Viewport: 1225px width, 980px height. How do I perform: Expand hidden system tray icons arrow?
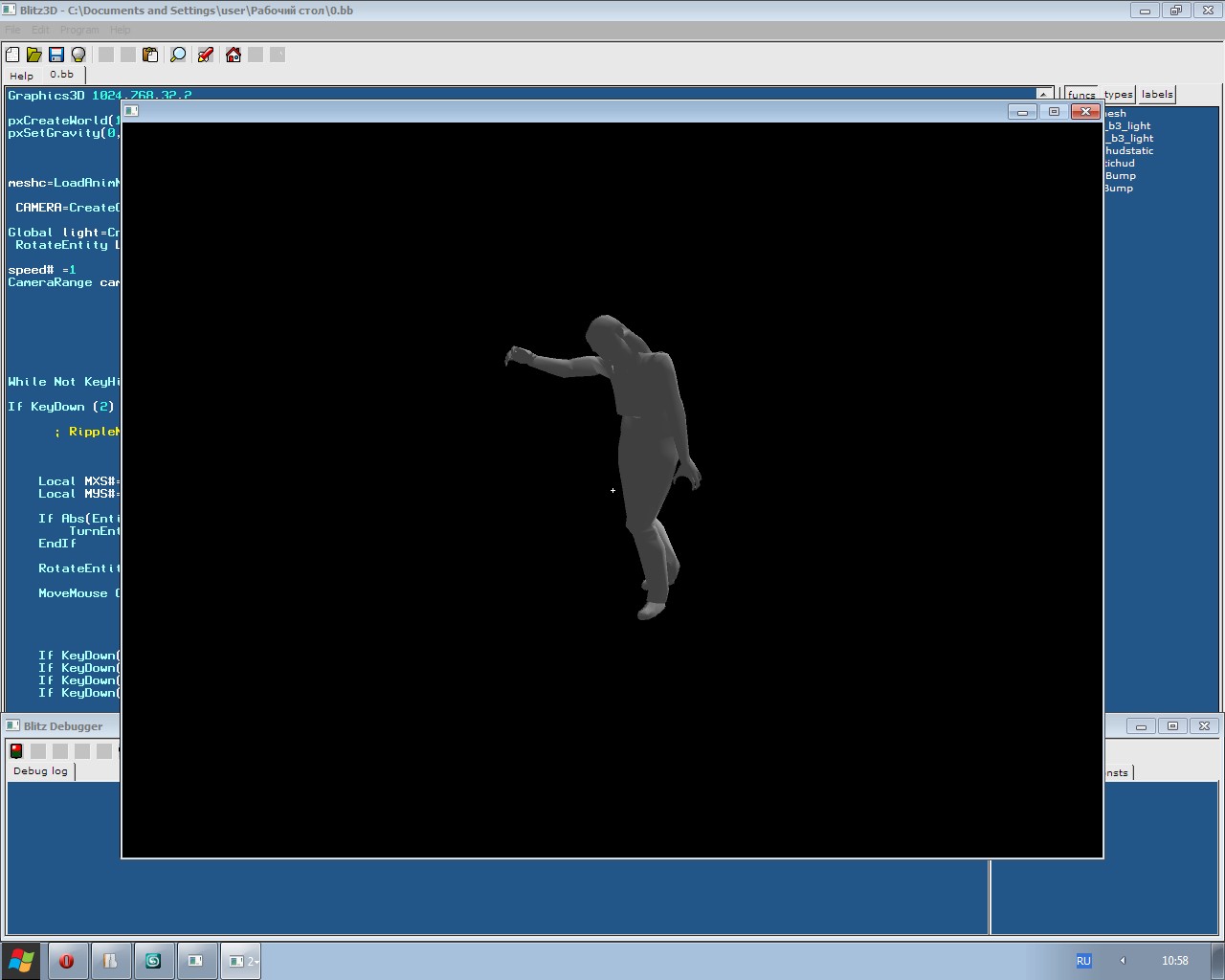pos(1123,961)
